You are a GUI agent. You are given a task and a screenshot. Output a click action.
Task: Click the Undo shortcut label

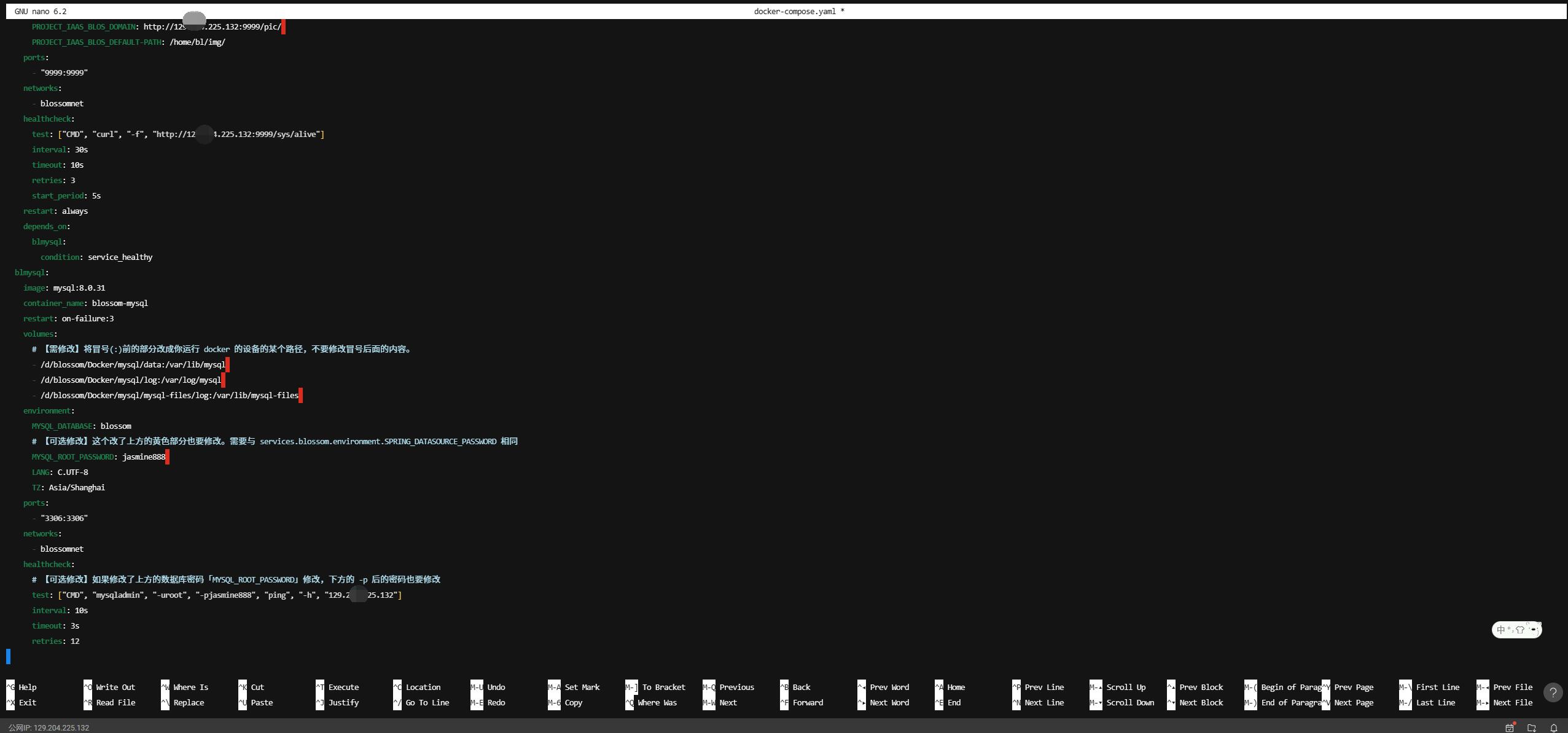(x=496, y=687)
